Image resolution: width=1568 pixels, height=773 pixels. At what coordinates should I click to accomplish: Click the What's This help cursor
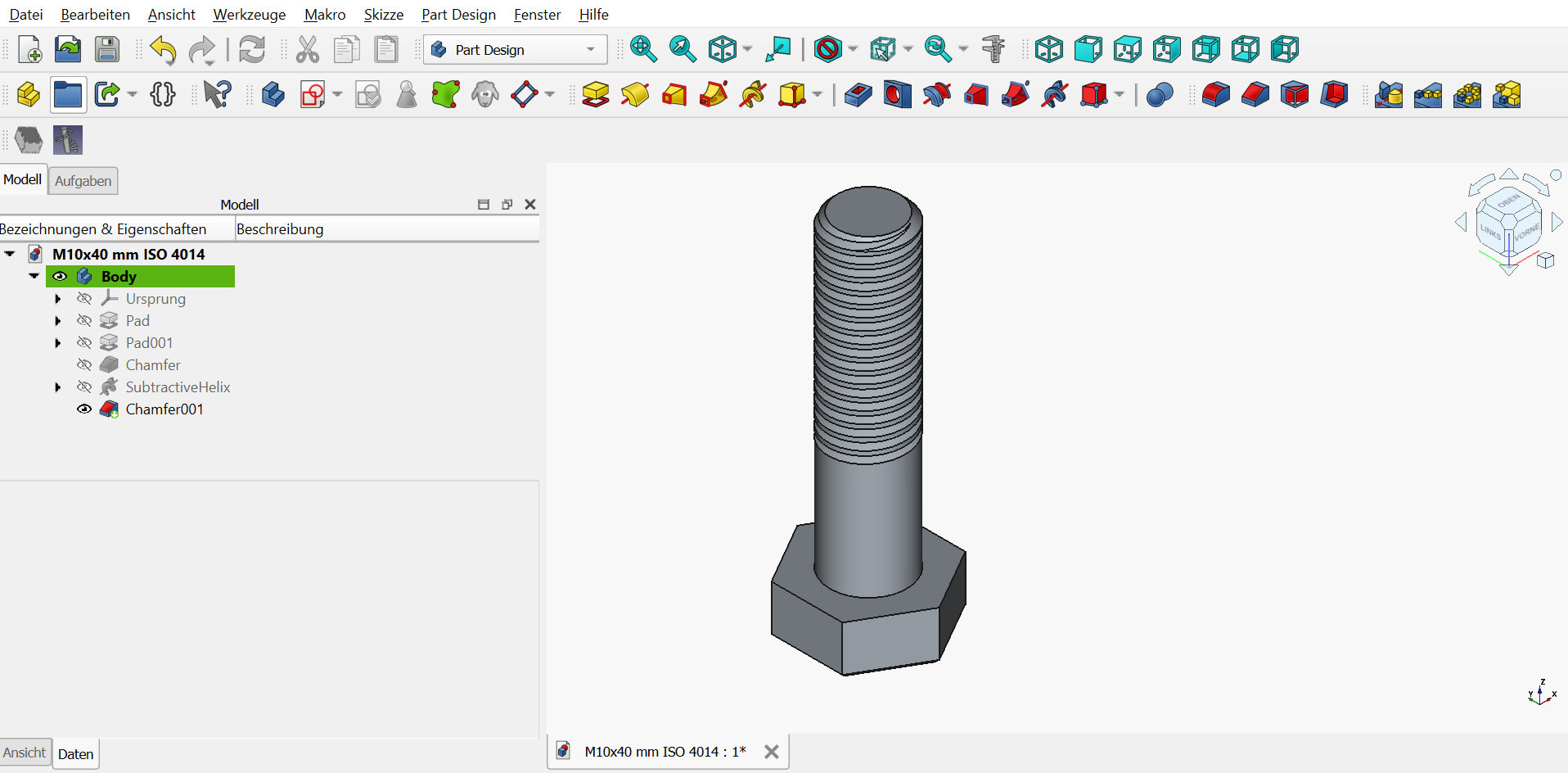click(x=218, y=95)
